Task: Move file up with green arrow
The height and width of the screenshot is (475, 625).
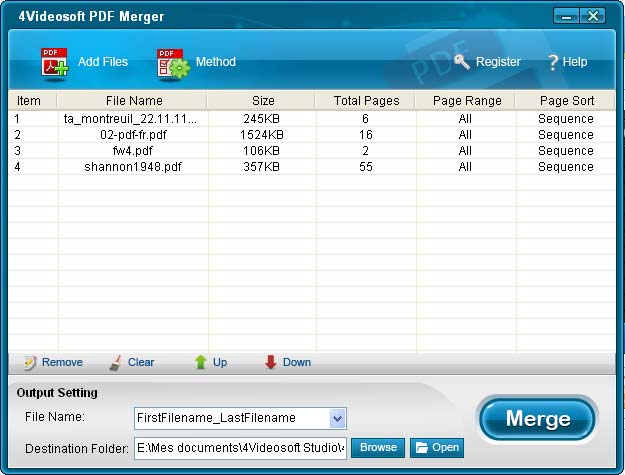Action: (200, 362)
